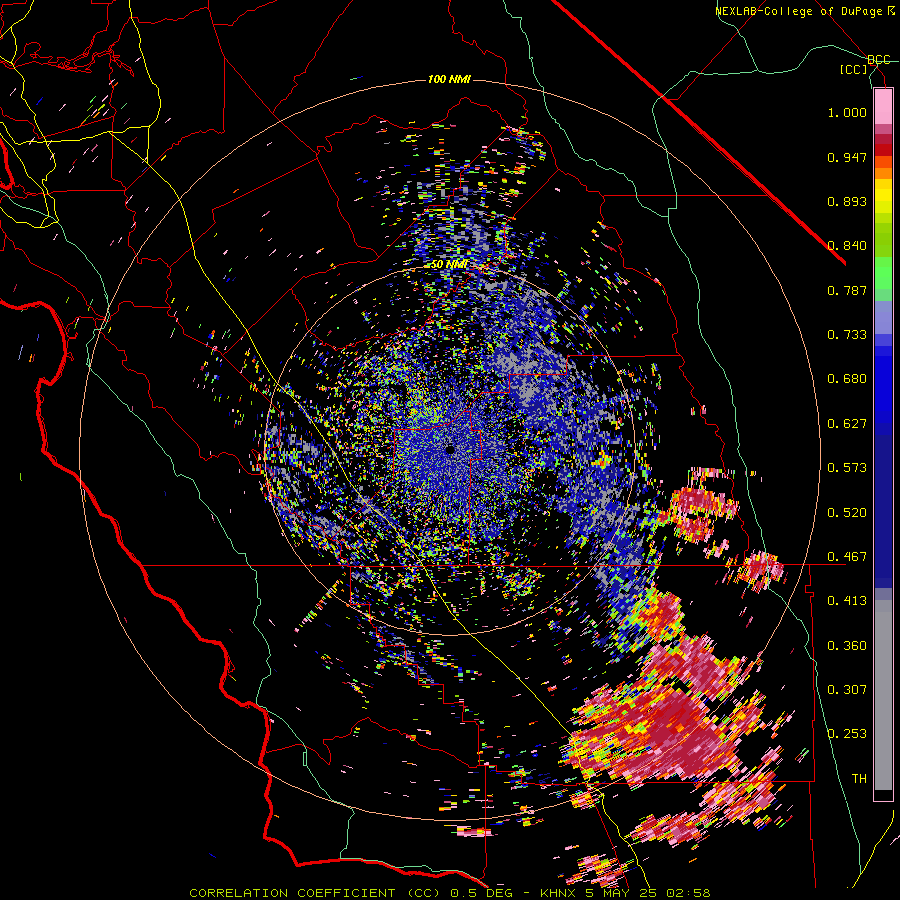
Task: Select the 0.467 scale value
Action: 847,557
